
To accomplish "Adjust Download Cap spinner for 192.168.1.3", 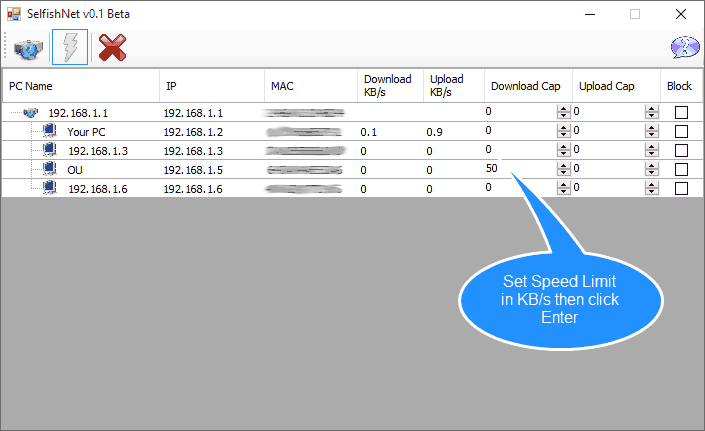I will click(563, 150).
